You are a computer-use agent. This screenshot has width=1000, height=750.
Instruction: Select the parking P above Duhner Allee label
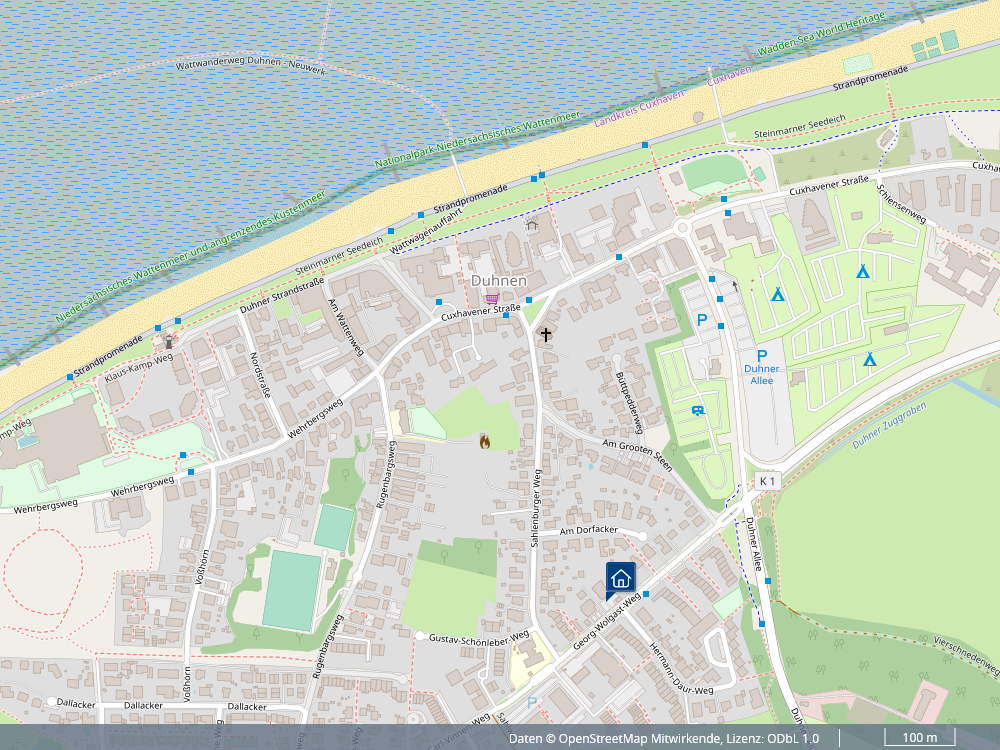[x=762, y=356]
